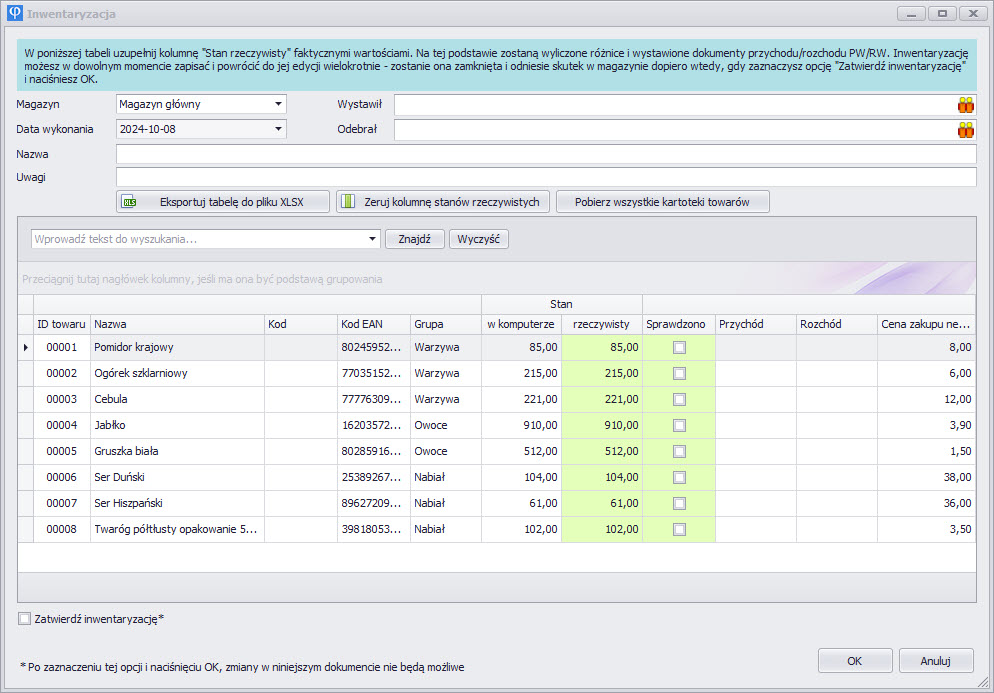The height and width of the screenshot is (693, 994).
Task: Expand the Data wykonania date picker
Action: point(278,129)
